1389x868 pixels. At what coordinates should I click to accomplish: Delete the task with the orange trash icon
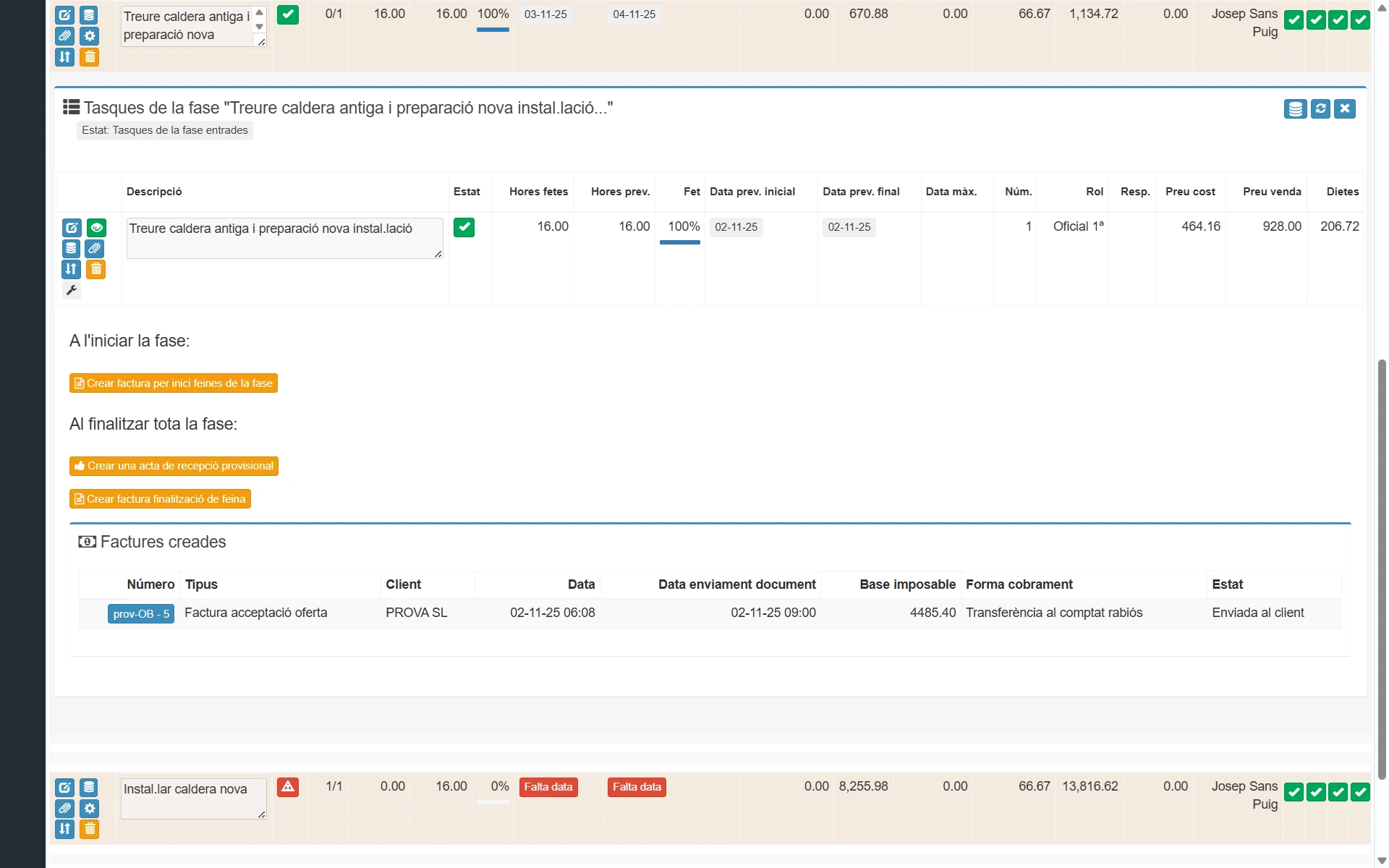pyautogui.click(x=96, y=270)
